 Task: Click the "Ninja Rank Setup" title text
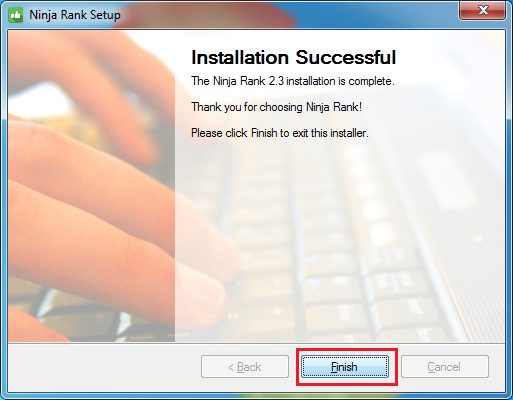(x=75, y=15)
